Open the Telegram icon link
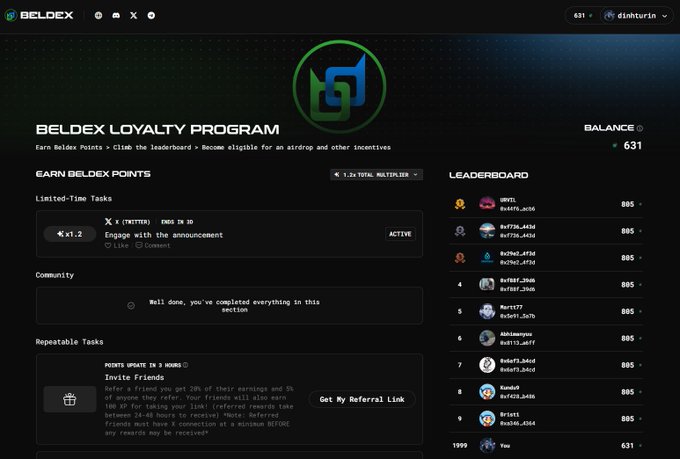Viewport: 680px width, 459px height. point(151,15)
